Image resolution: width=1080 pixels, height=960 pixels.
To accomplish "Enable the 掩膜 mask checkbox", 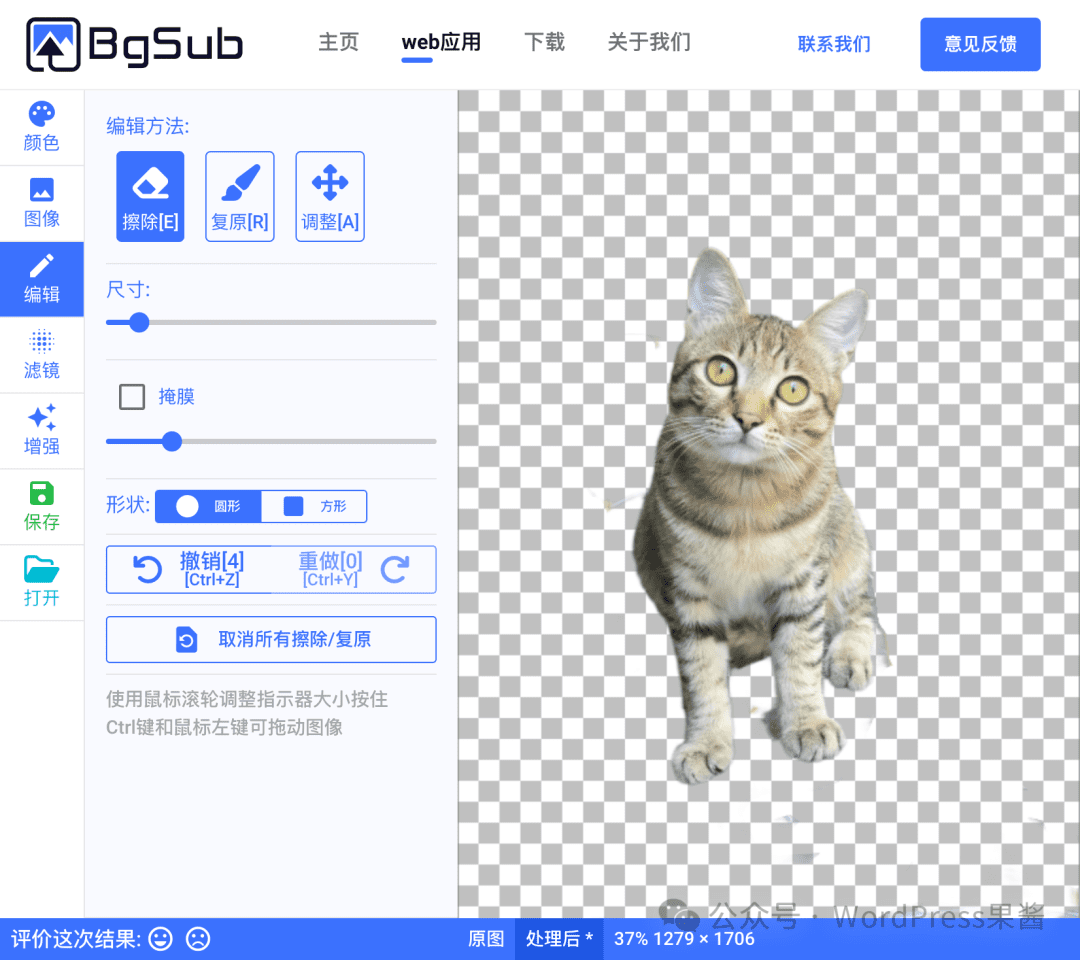I will click(x=132, y=397).
